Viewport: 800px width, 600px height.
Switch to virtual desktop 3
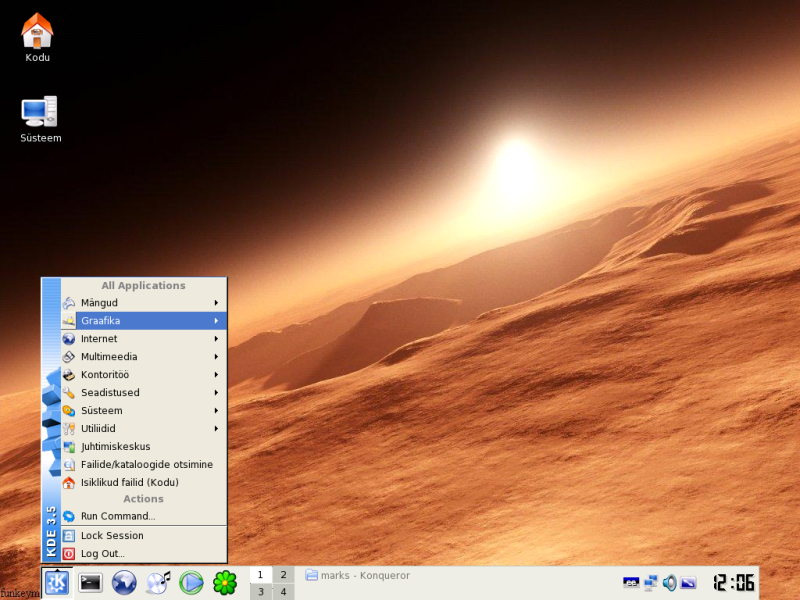point(261,592)
